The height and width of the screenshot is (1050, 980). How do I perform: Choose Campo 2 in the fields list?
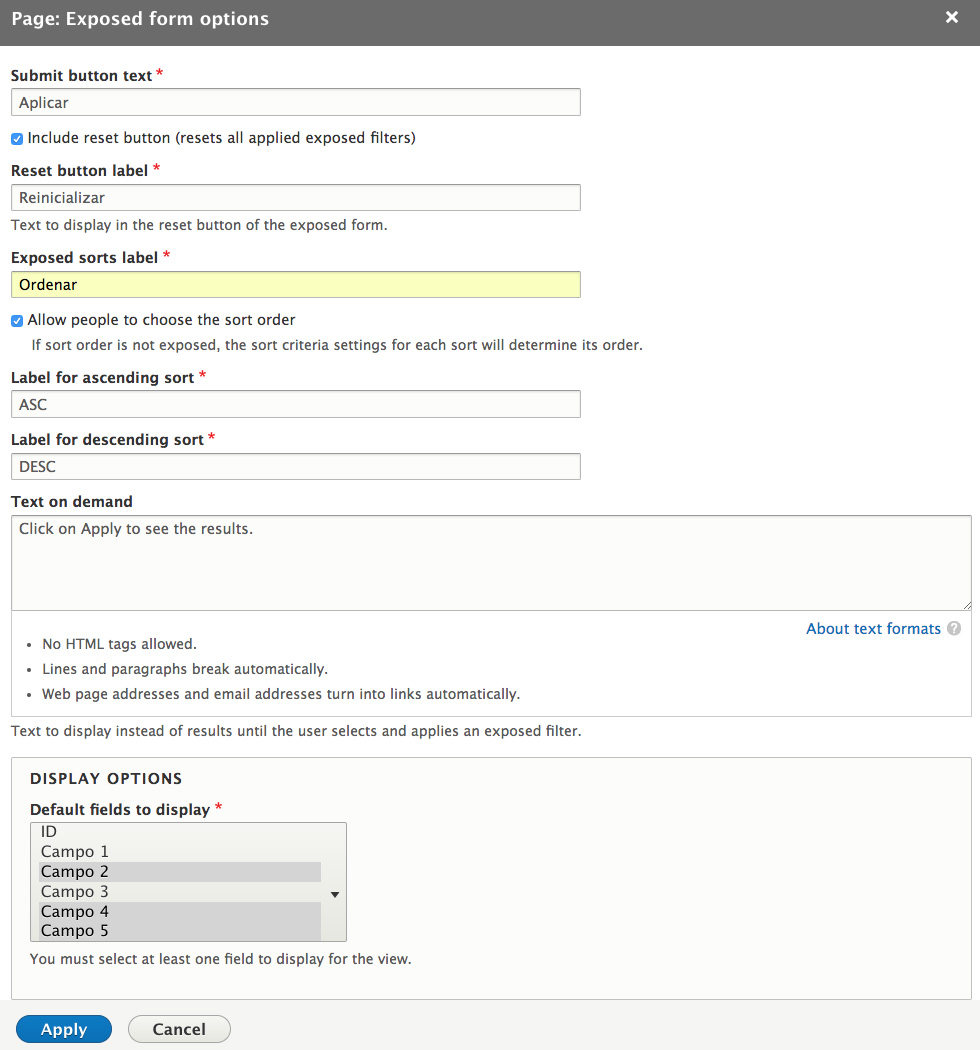tap(180, 872)
